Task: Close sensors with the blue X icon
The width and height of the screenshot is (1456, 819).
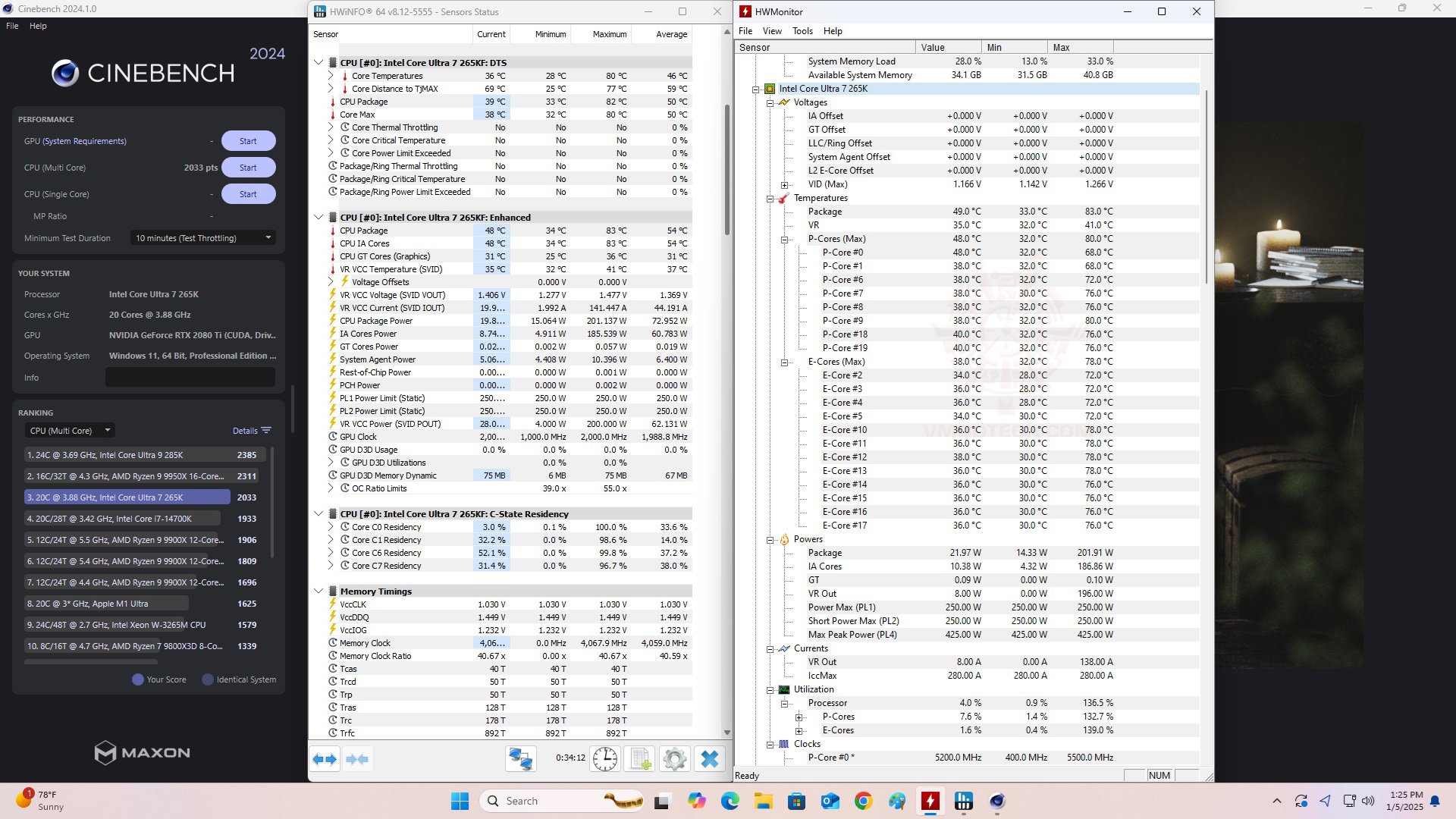Action: click(x=710, y=759)
